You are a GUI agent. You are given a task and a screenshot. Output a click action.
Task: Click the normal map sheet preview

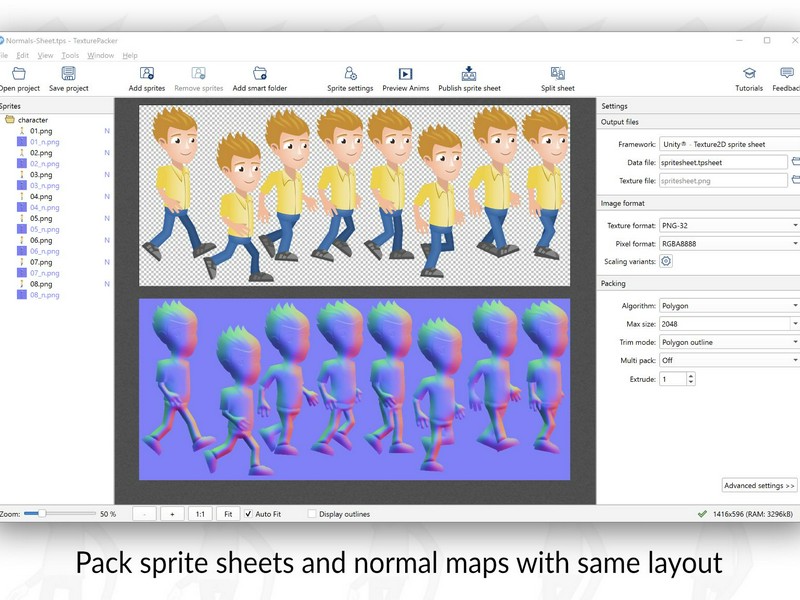coord(355,389)
